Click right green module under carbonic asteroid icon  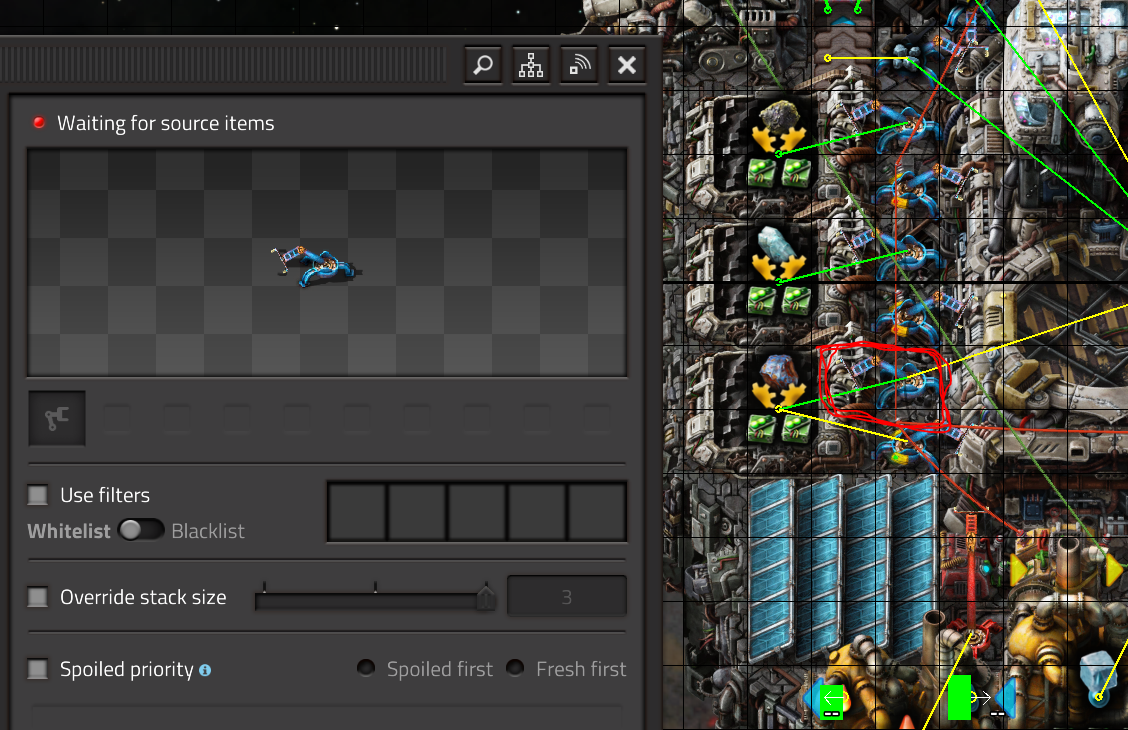(x=796, y=428)
